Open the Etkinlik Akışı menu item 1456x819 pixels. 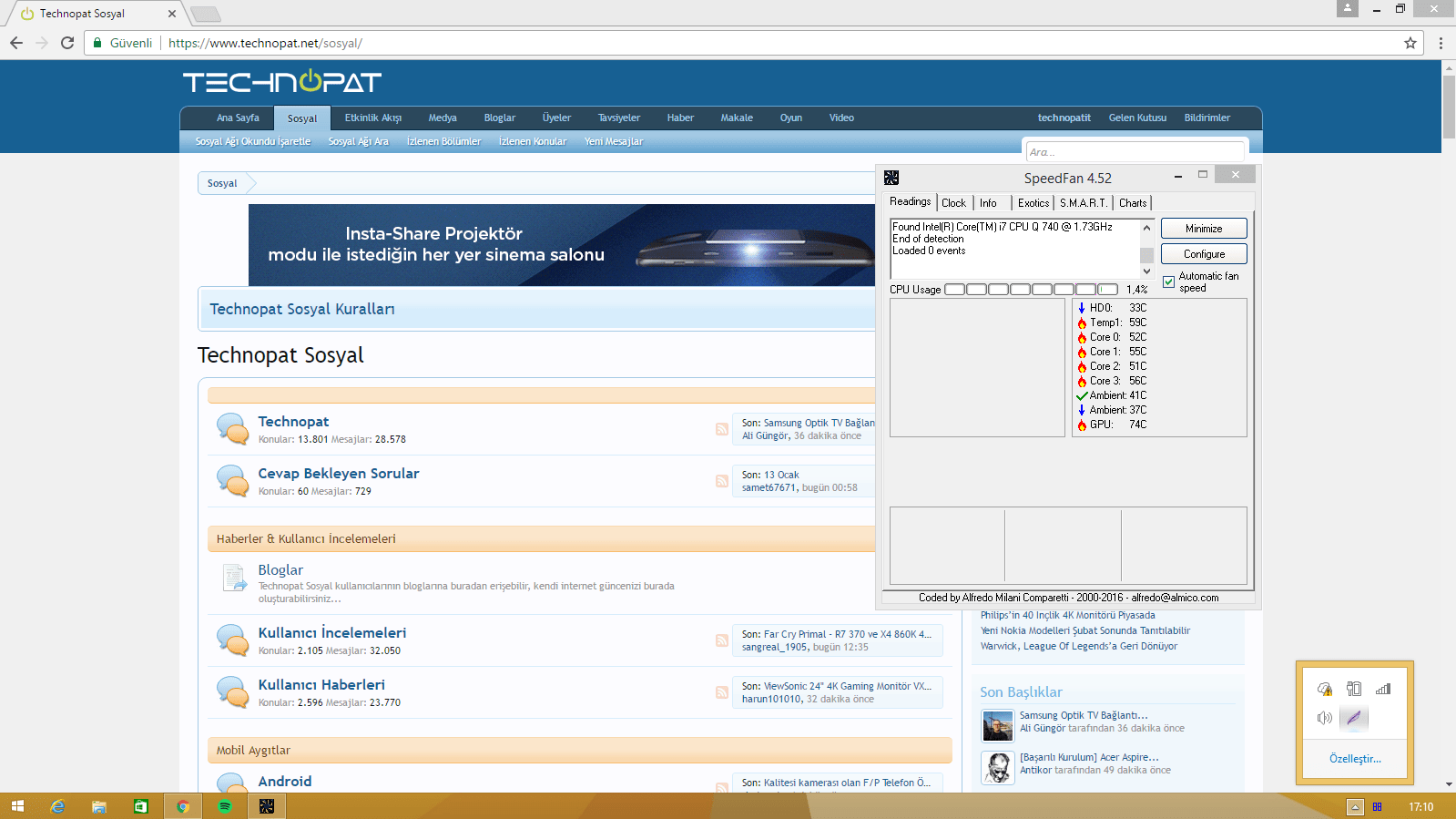click(373, 118)
